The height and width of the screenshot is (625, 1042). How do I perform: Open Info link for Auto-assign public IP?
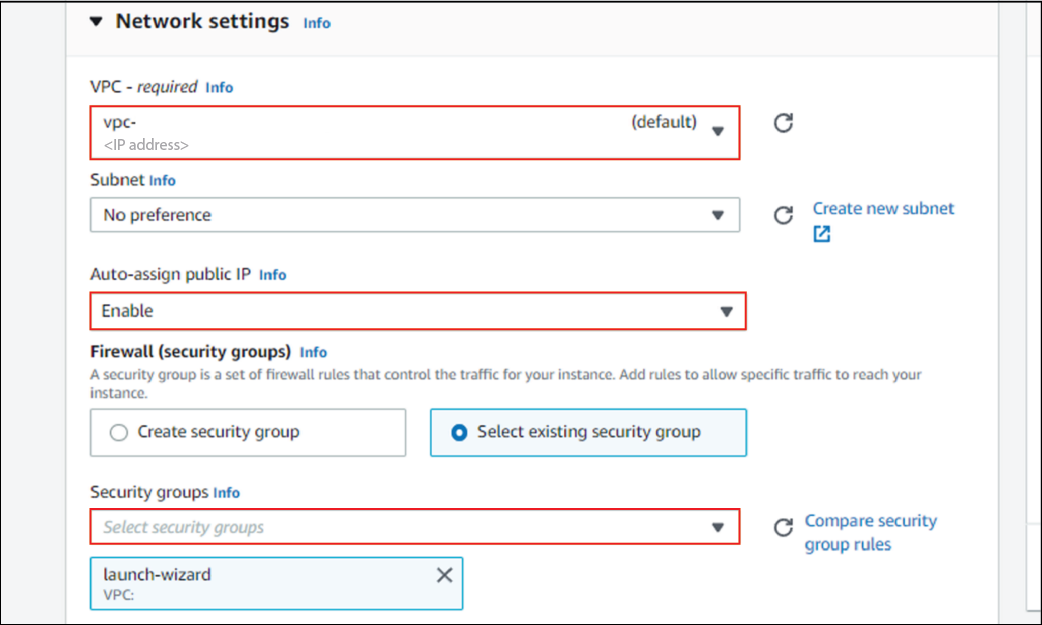[x=272, y=275]
